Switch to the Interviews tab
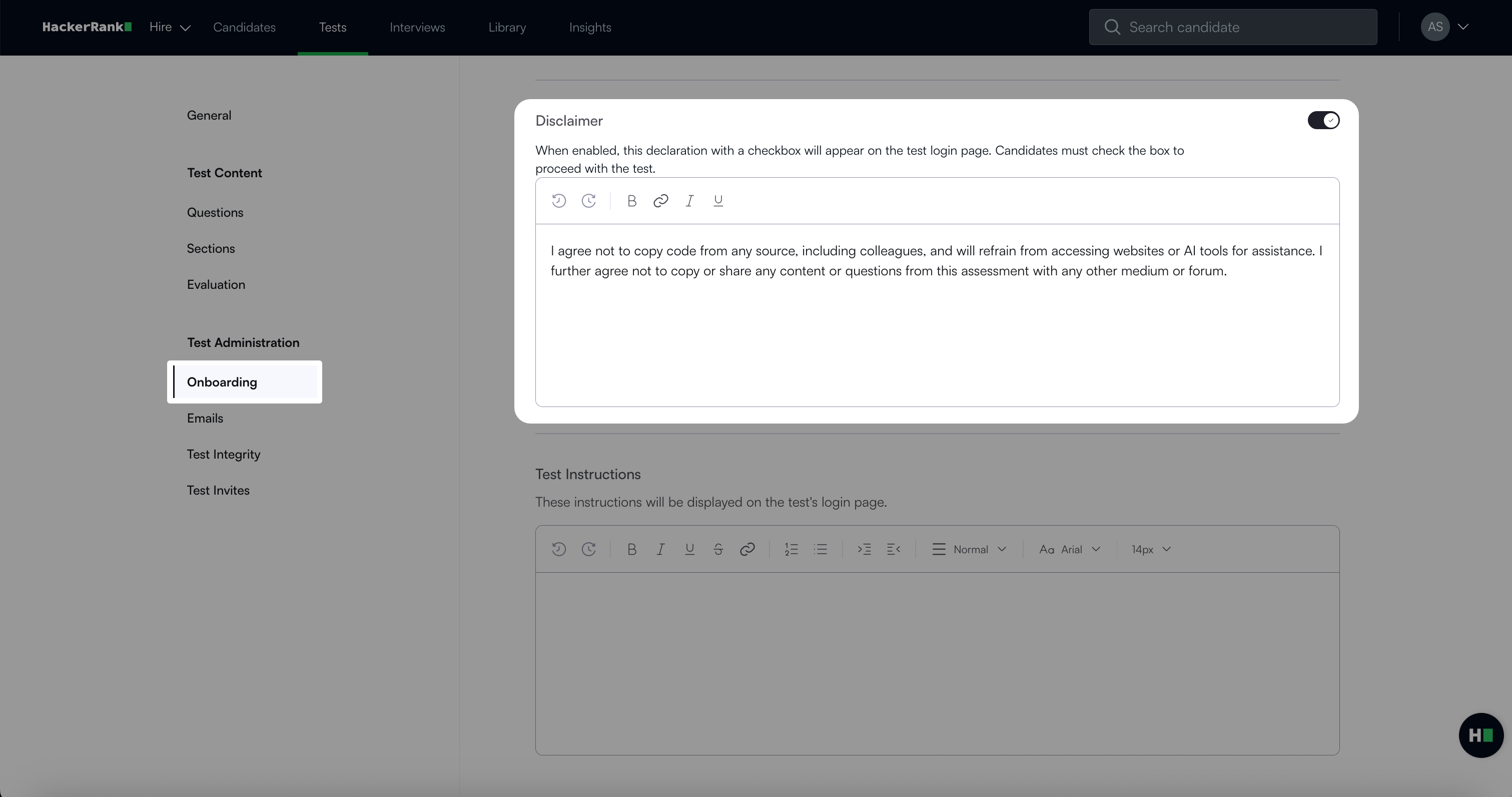 [x=417, y=27]
